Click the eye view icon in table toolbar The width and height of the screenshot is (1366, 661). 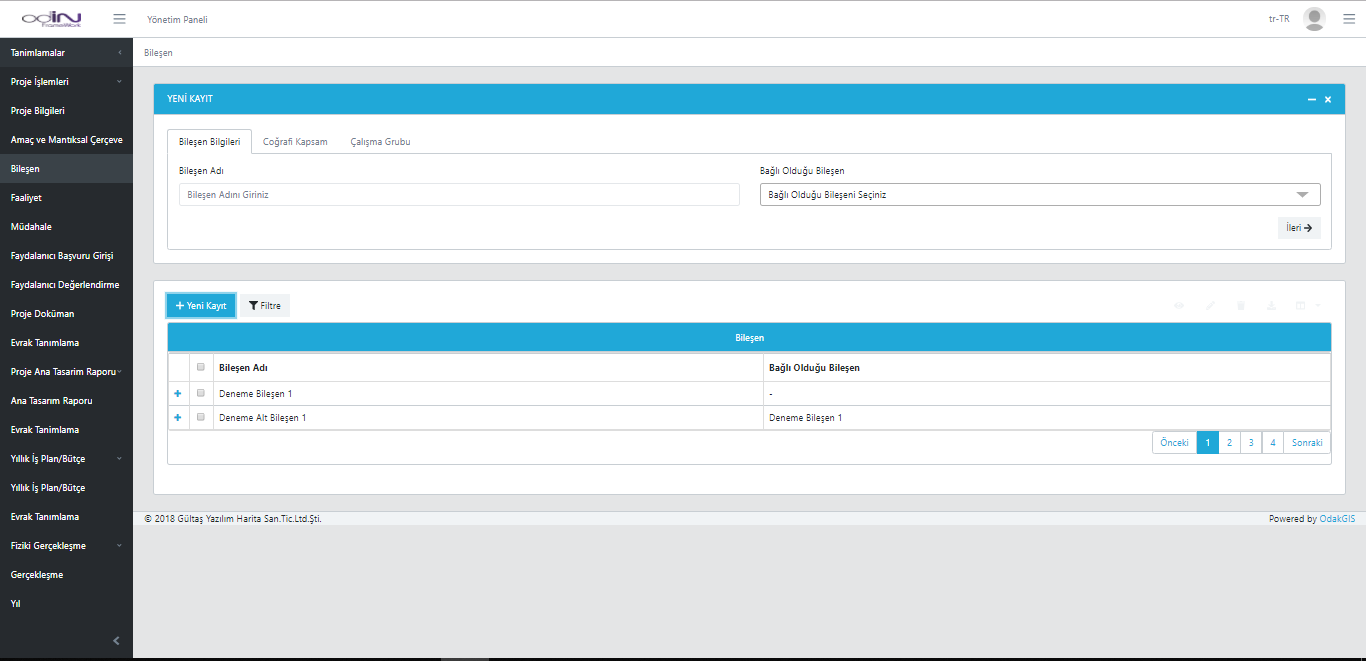coord(1179,306)
